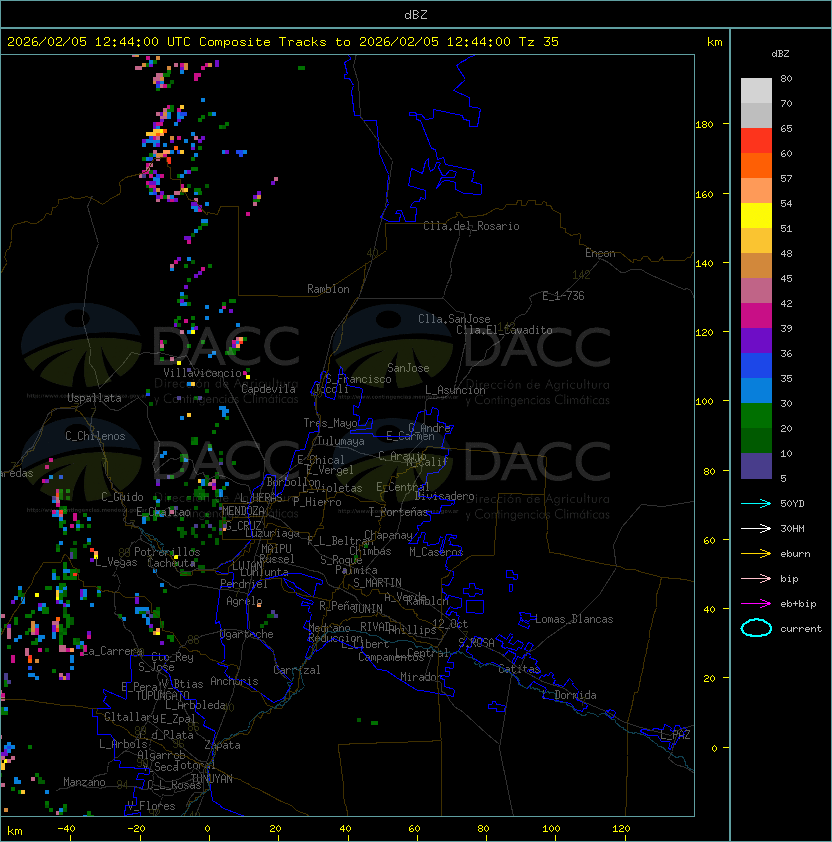Click the cyan 50YD arrow in legend
The image size is (832, 842).
click(x=756, y=503)
